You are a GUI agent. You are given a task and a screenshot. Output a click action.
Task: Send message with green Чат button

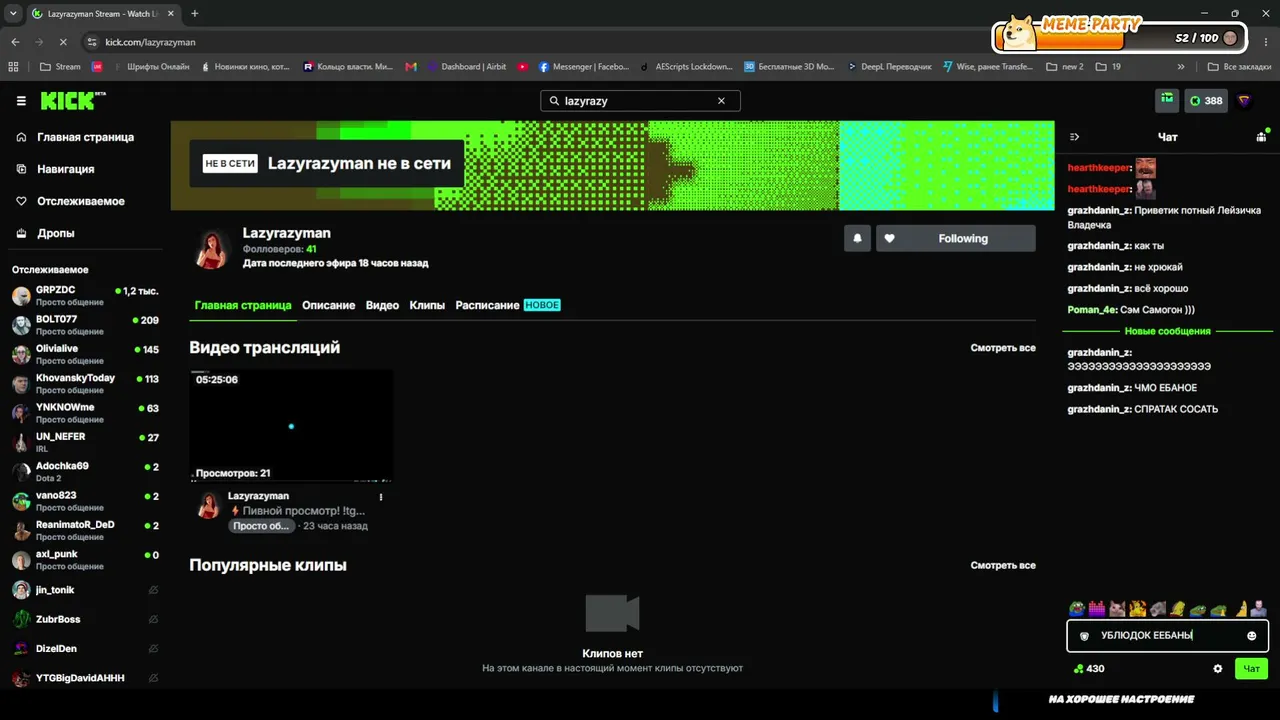(x=1251, y=669)
